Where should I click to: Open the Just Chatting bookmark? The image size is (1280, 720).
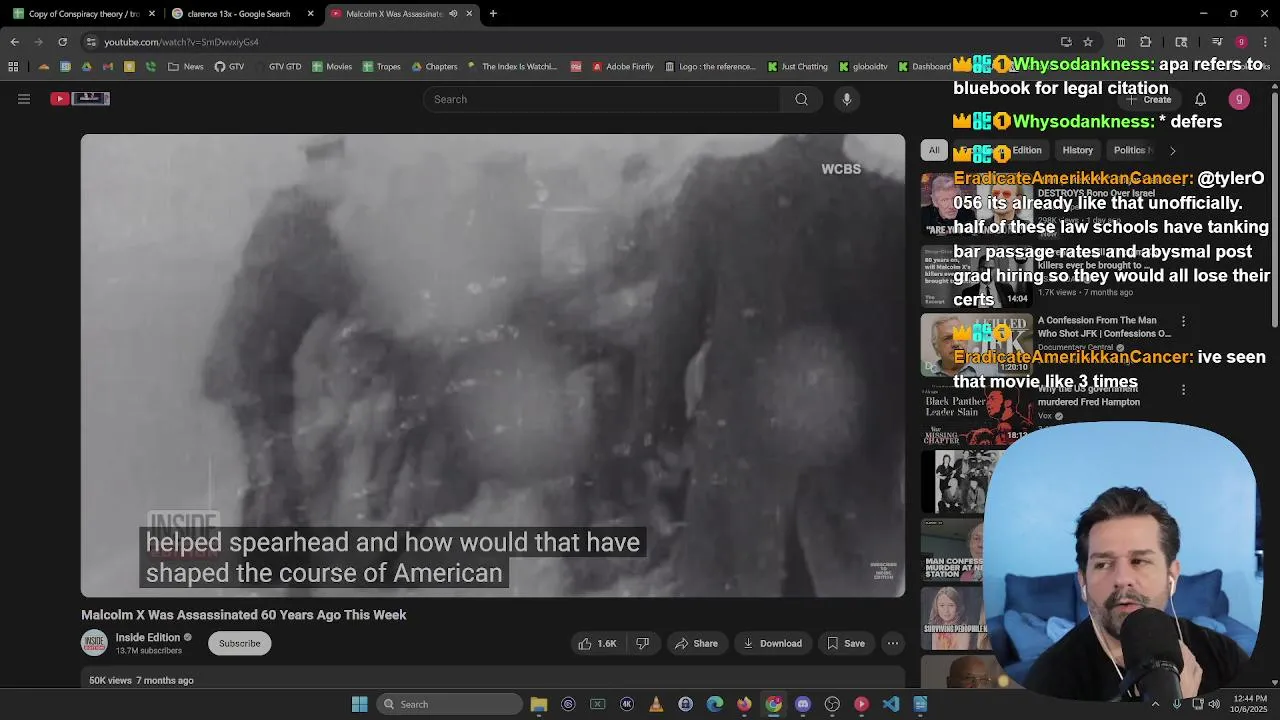click(798, 67)
